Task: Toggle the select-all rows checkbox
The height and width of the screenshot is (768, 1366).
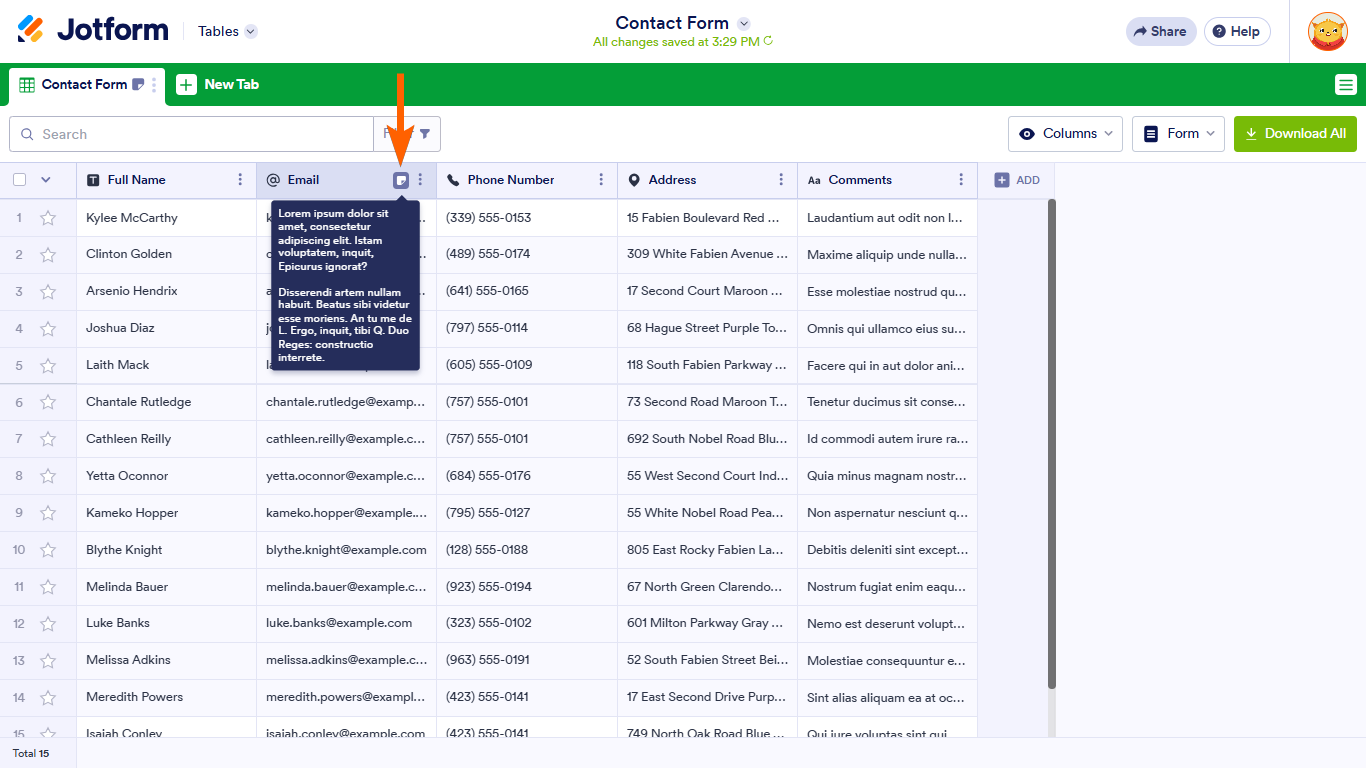Action: (x=19, y=180)
